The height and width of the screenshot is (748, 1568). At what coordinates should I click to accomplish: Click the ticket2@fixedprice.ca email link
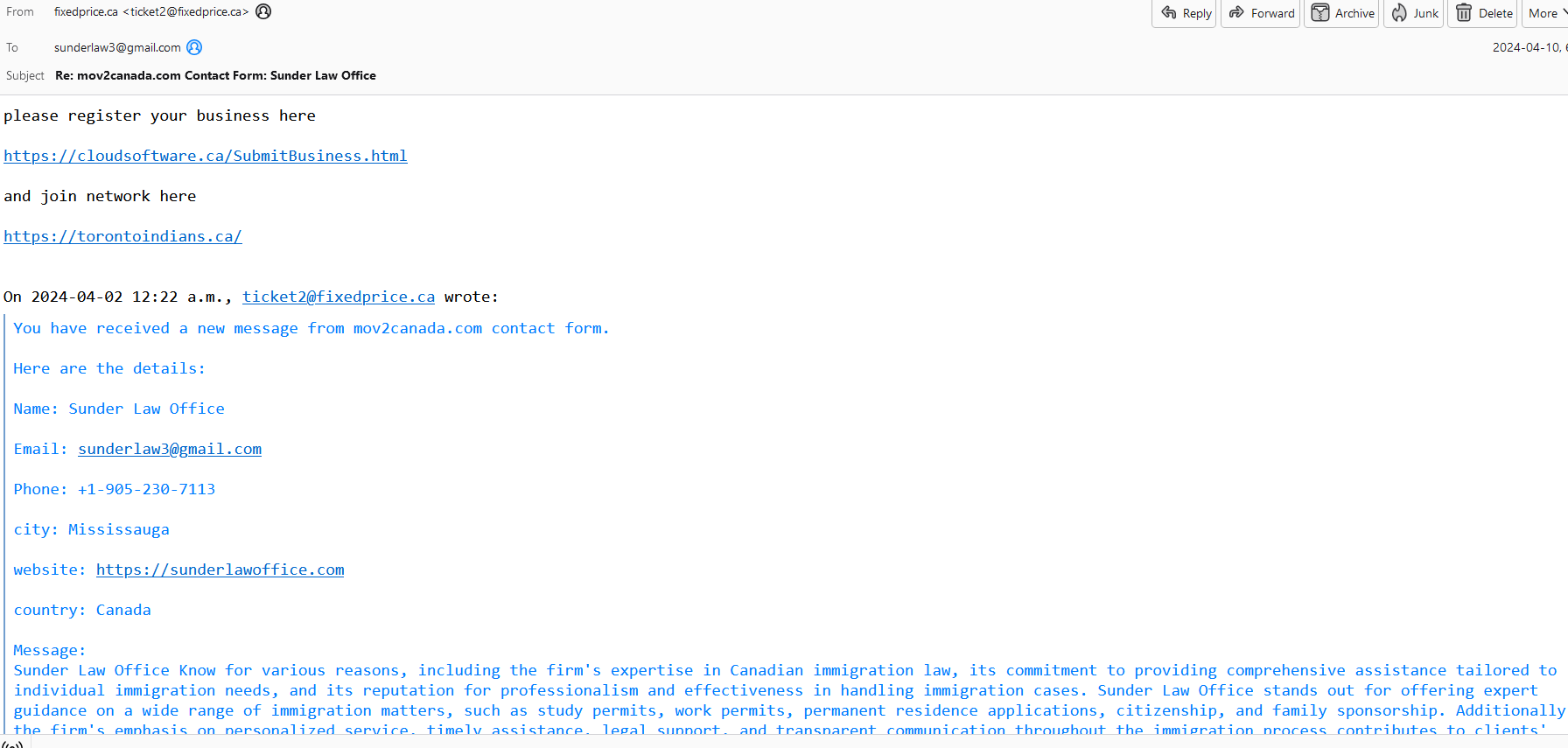click(x=339, y=297)
